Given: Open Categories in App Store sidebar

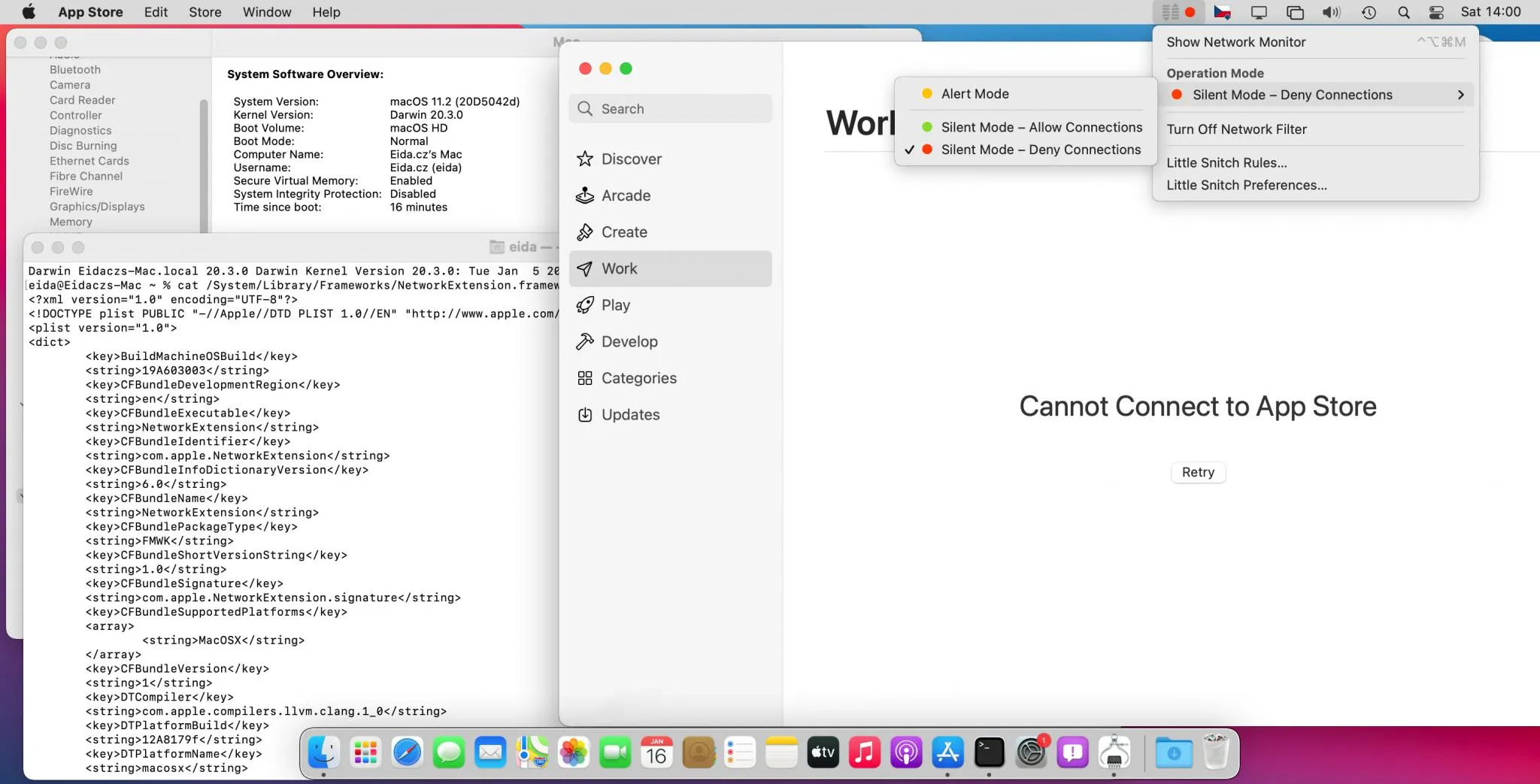Looking at the screenshot, I should [670, 378].
